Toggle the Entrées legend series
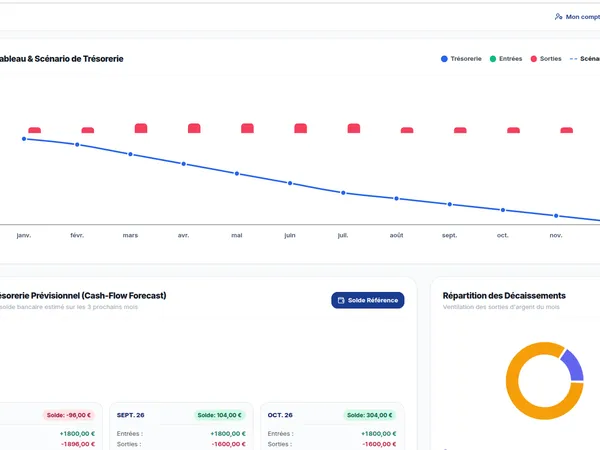Image resolution: width=600 pixels, height=450 pixels. (x=506, y=59)
